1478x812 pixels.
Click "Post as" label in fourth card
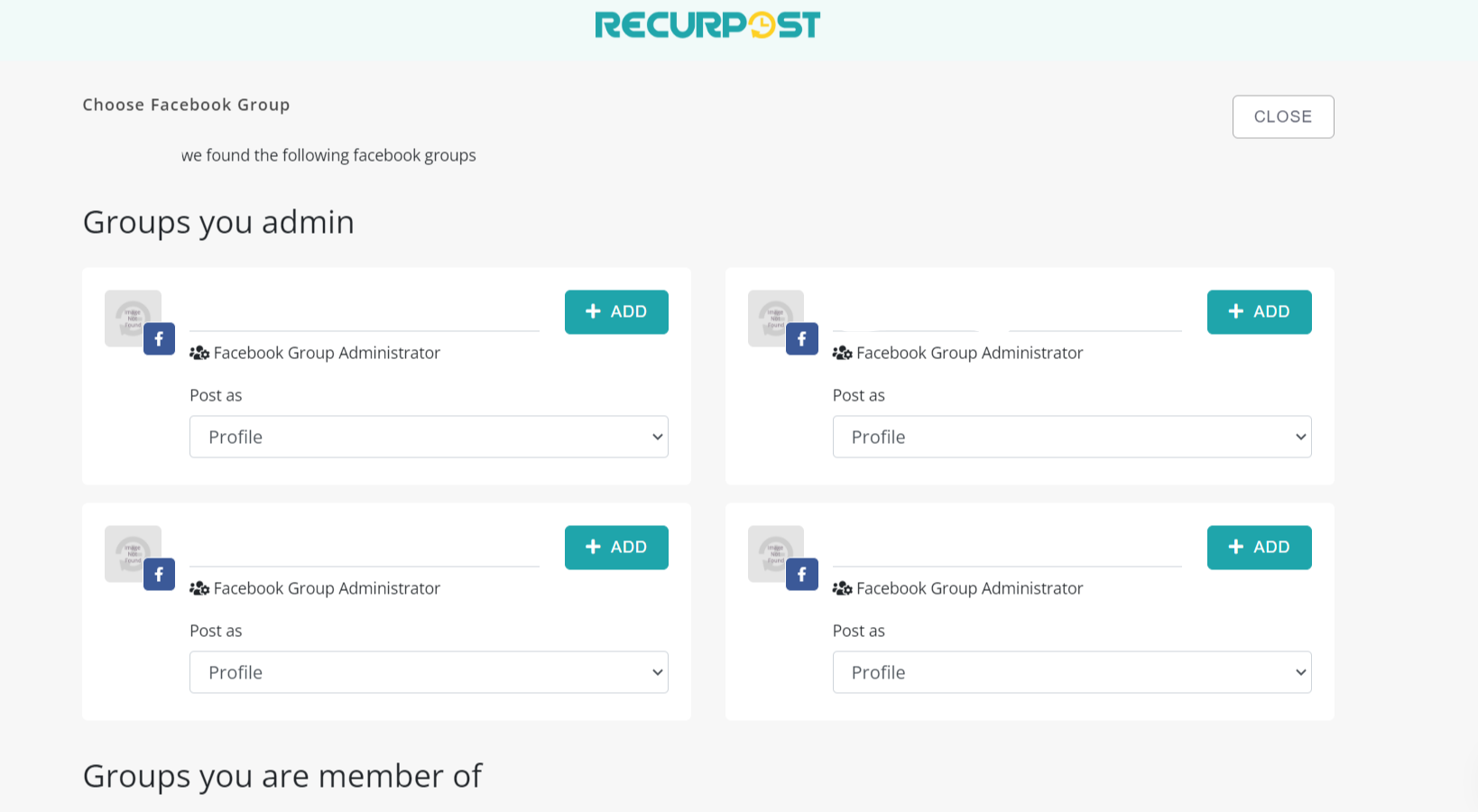point(859,631)
